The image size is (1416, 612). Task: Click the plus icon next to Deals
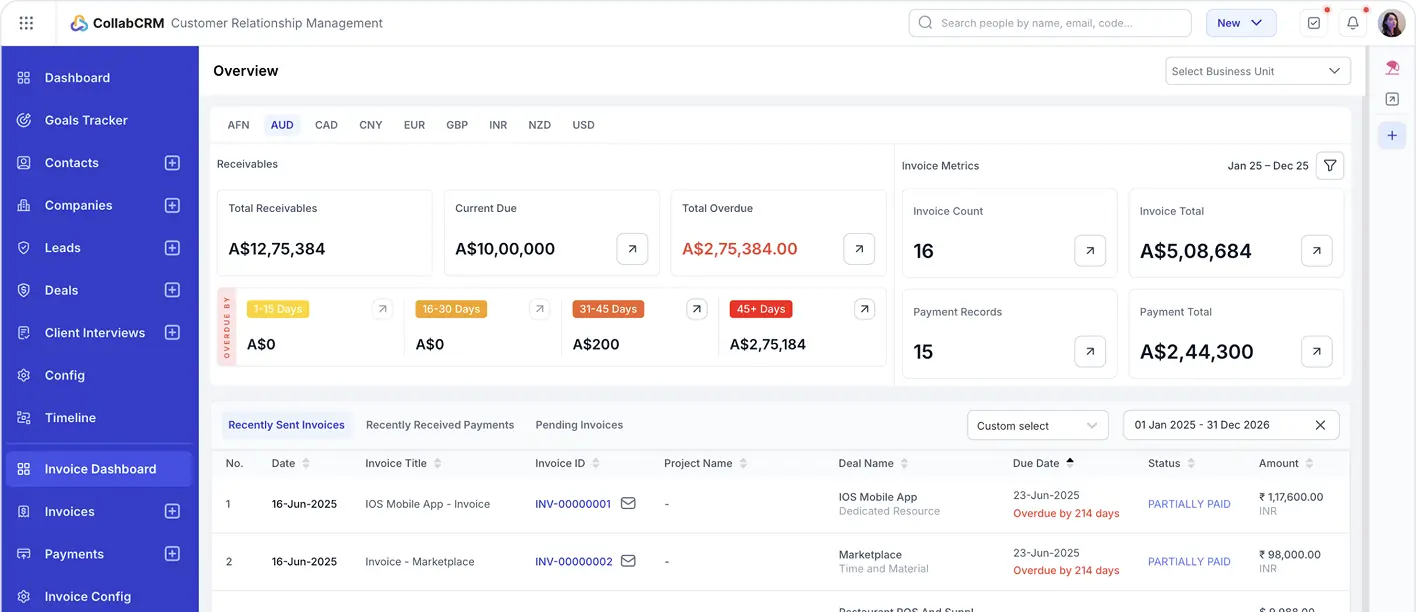tap(172, 290)
